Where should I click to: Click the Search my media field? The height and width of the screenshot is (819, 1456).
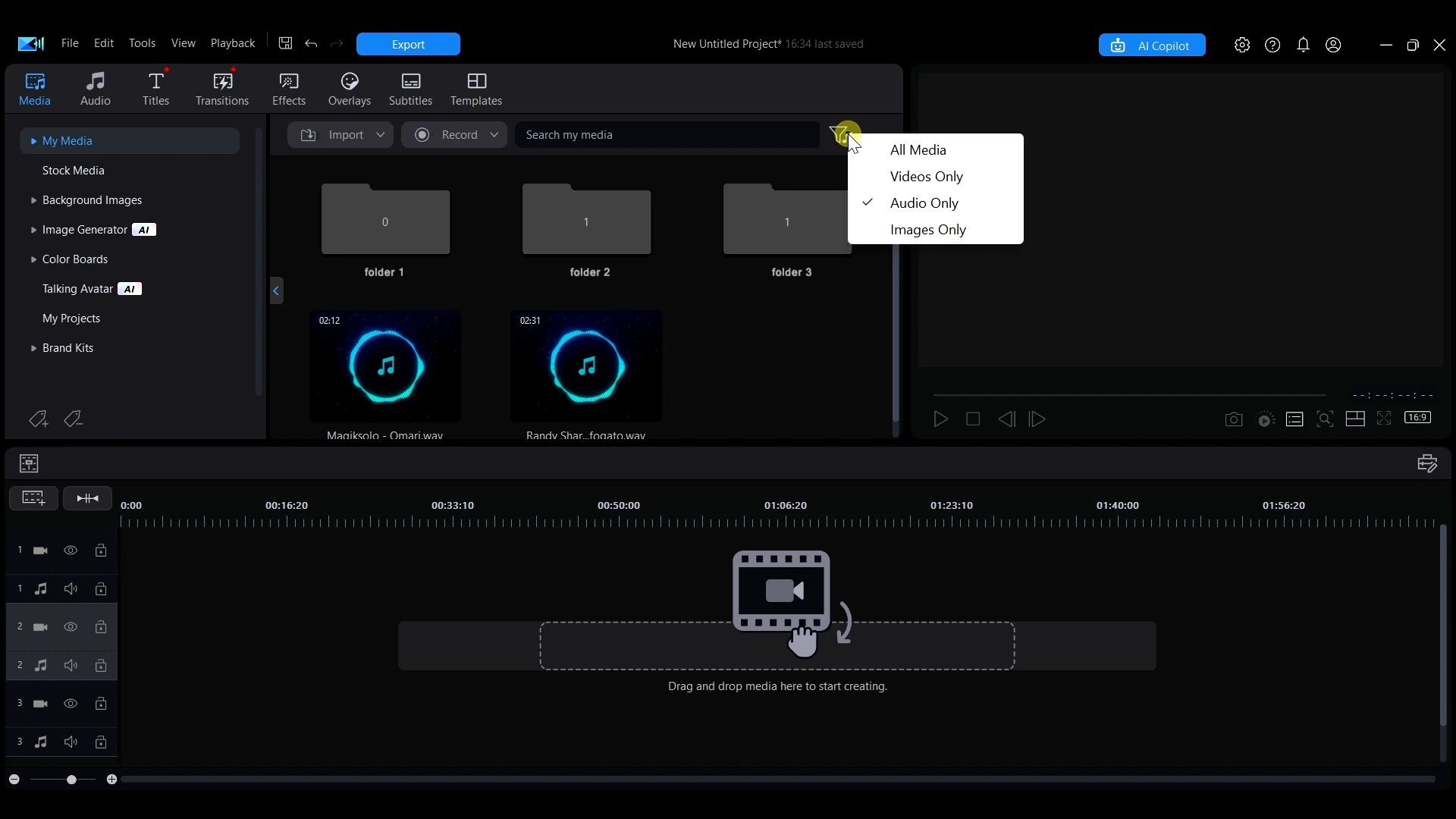coord(667,135)
